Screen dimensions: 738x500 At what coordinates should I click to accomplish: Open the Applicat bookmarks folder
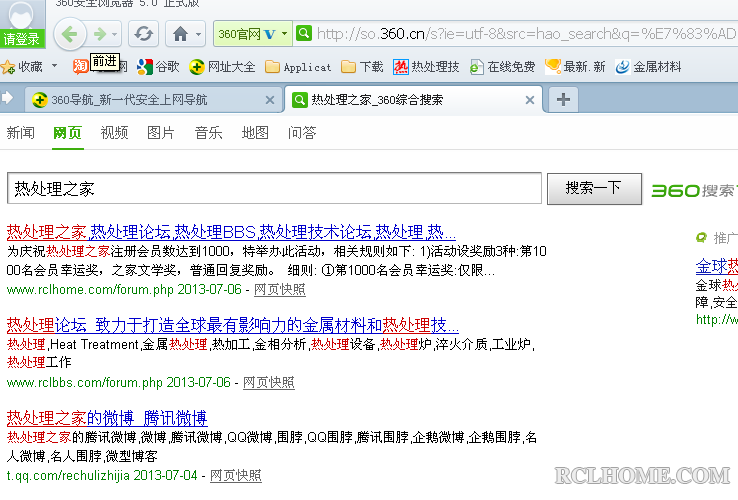[x=298, y=67]
